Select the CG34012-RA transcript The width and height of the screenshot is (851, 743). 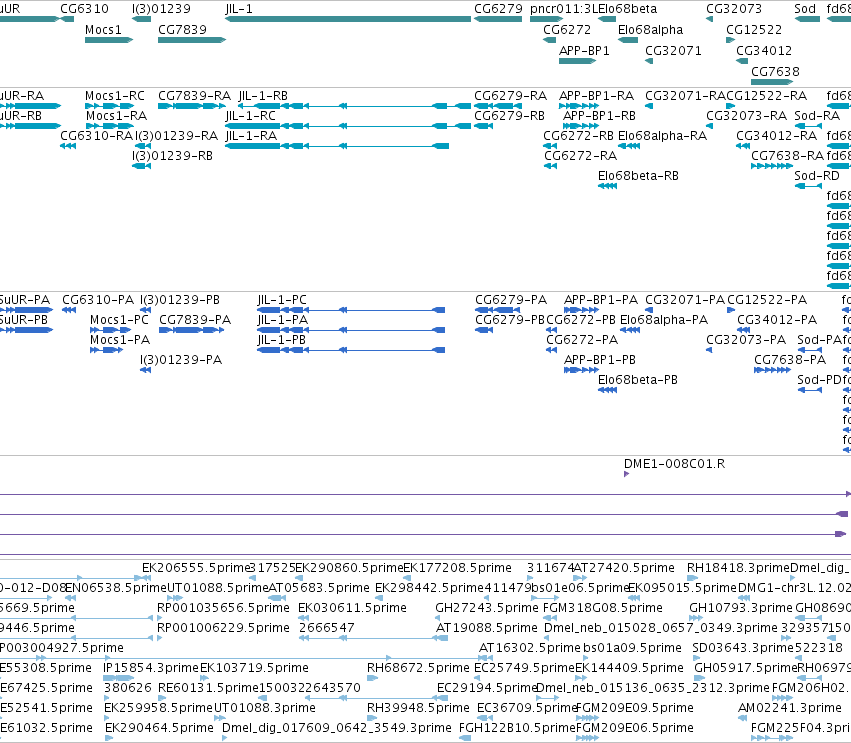click(743, 146)
